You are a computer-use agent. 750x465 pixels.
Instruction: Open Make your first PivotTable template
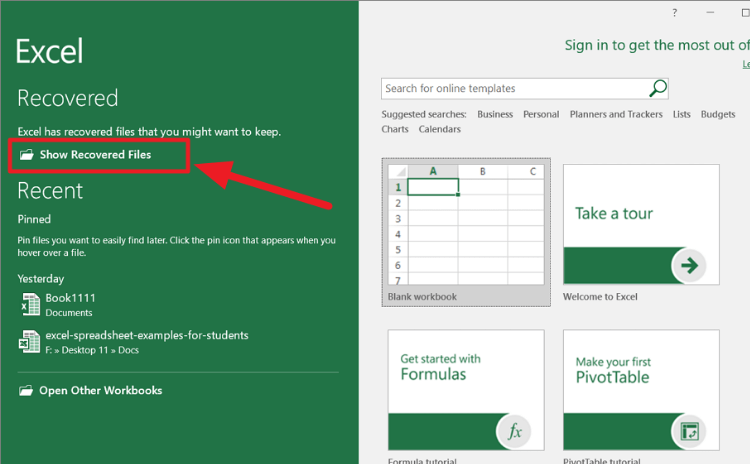pos(641,390)
